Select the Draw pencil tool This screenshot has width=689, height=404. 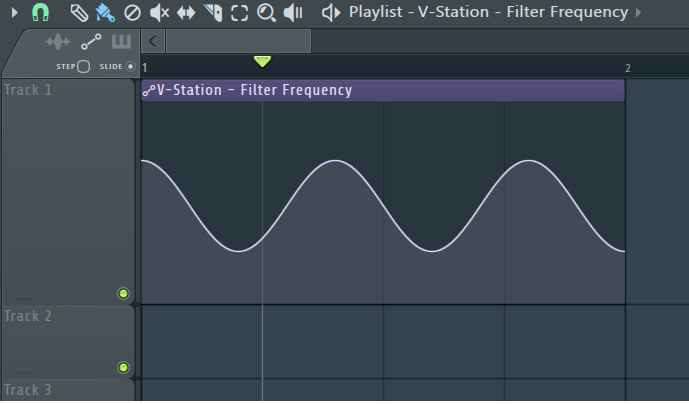tap(80, 13)
